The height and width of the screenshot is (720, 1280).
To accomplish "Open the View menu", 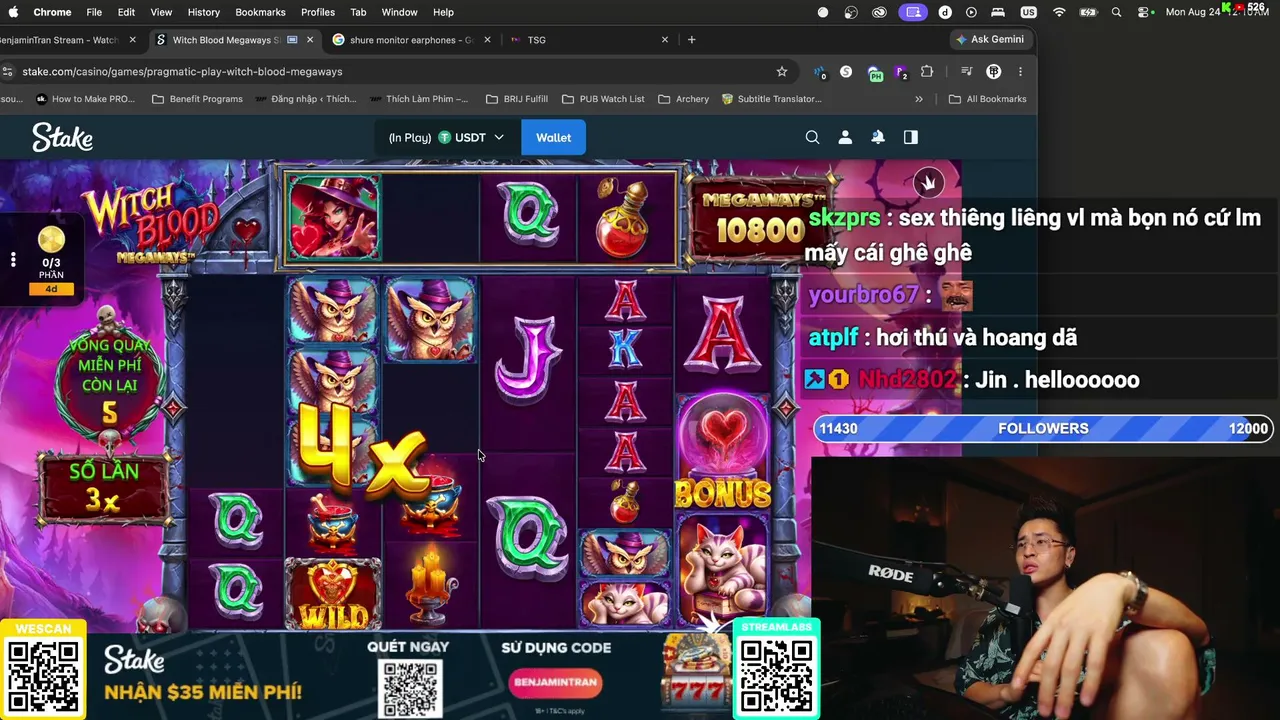I will [x=161, y=12].
